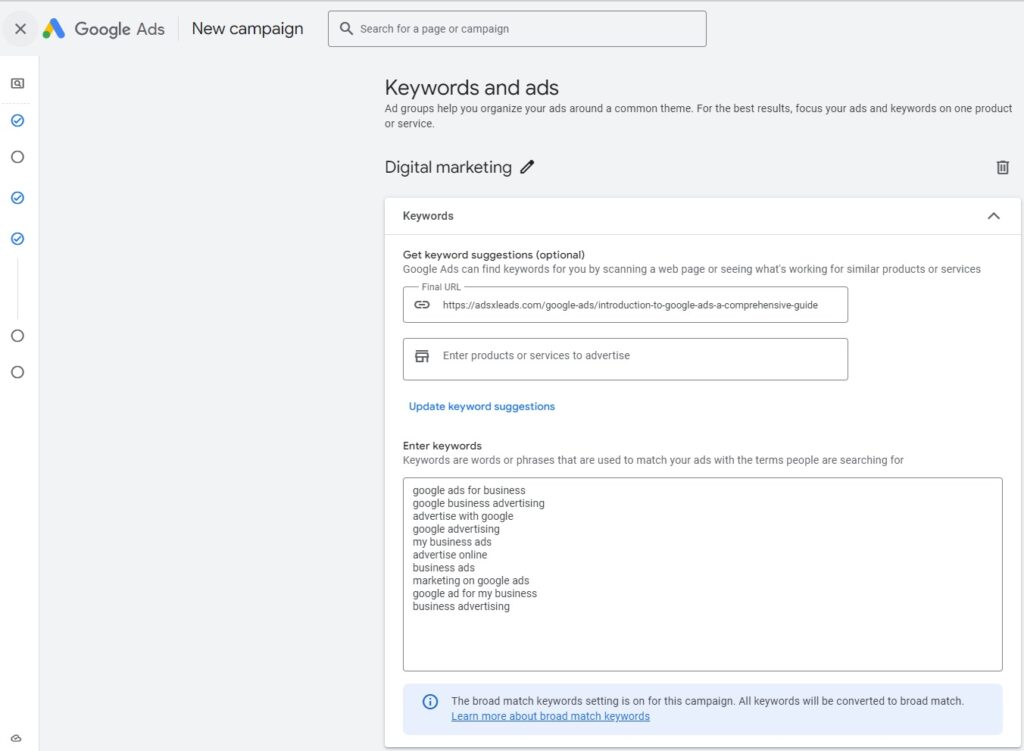Delete the Digital marketing ad group
The height and width of the screenshot is (751, 1024).
tap(1002, 168)
